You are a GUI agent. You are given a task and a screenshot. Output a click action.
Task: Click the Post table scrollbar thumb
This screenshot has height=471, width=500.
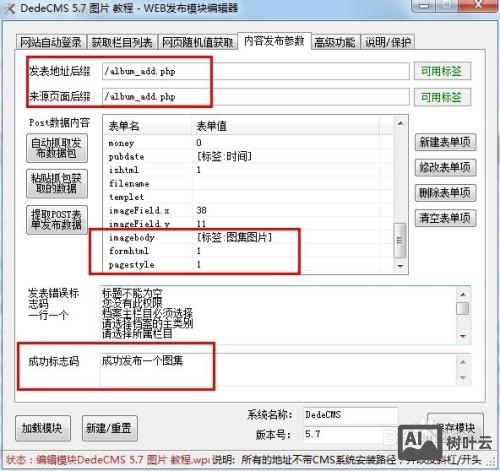tap(400, 240)
